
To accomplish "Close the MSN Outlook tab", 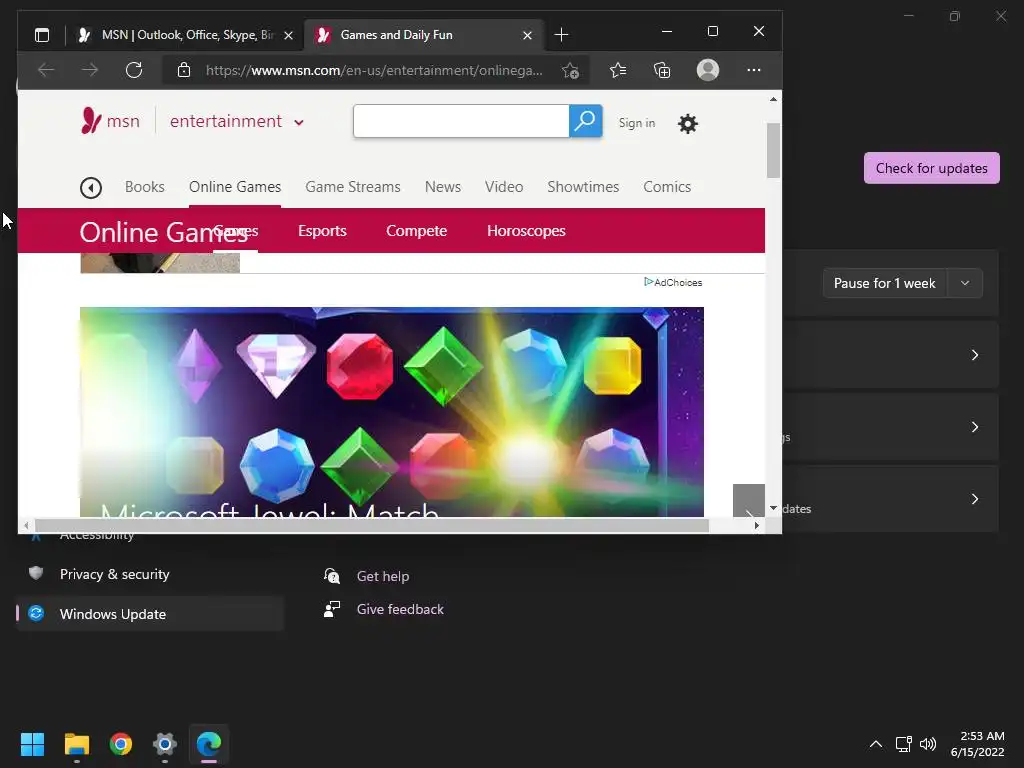I will (288, 35).
